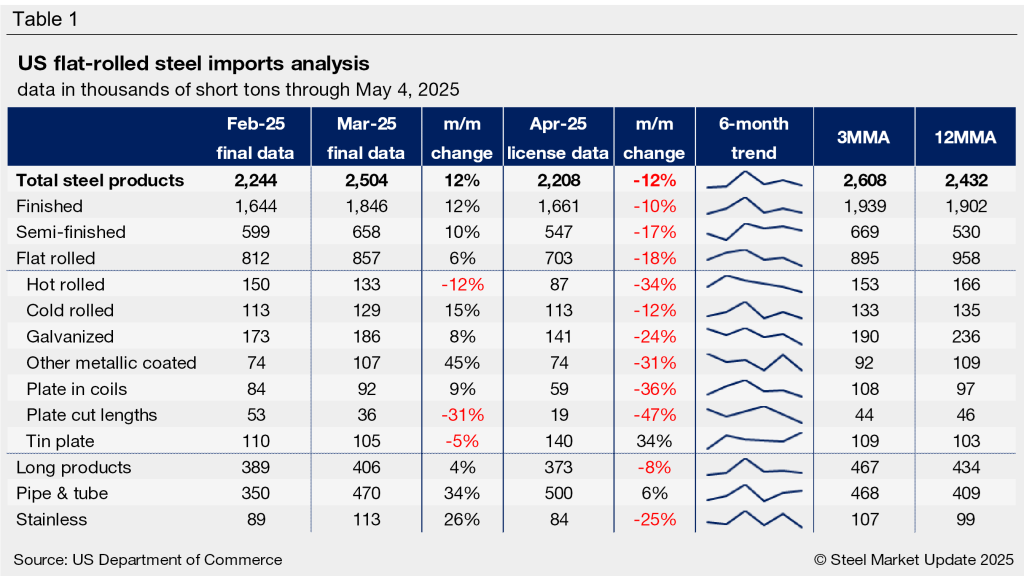Select the Feb-25 final data column header
The width and height of the screenshot is (1024, 576).
tap(255, 138)
